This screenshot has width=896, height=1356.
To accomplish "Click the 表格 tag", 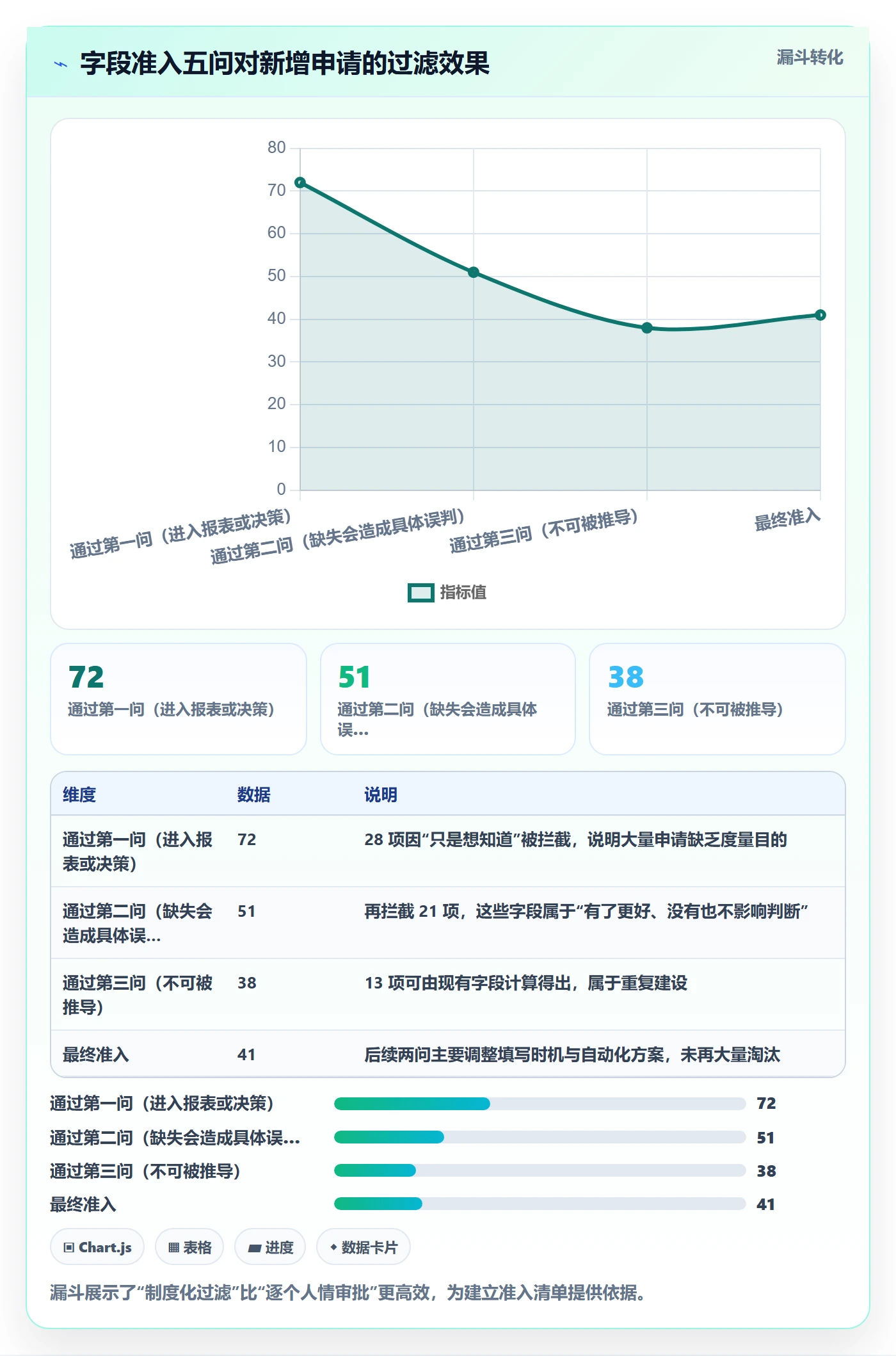I will (189, 1247).
